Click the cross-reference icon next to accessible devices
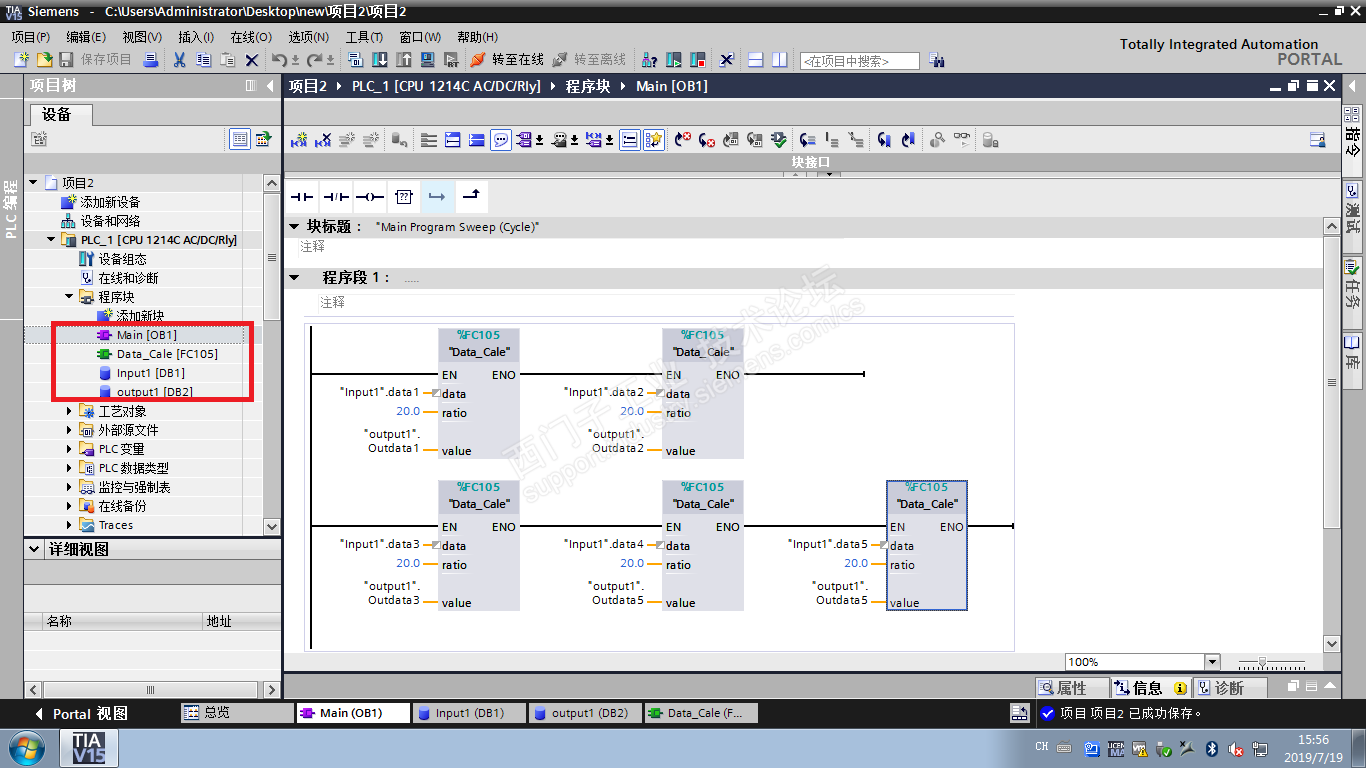Viewport: 1366px width, 768px height. (727, 60)
